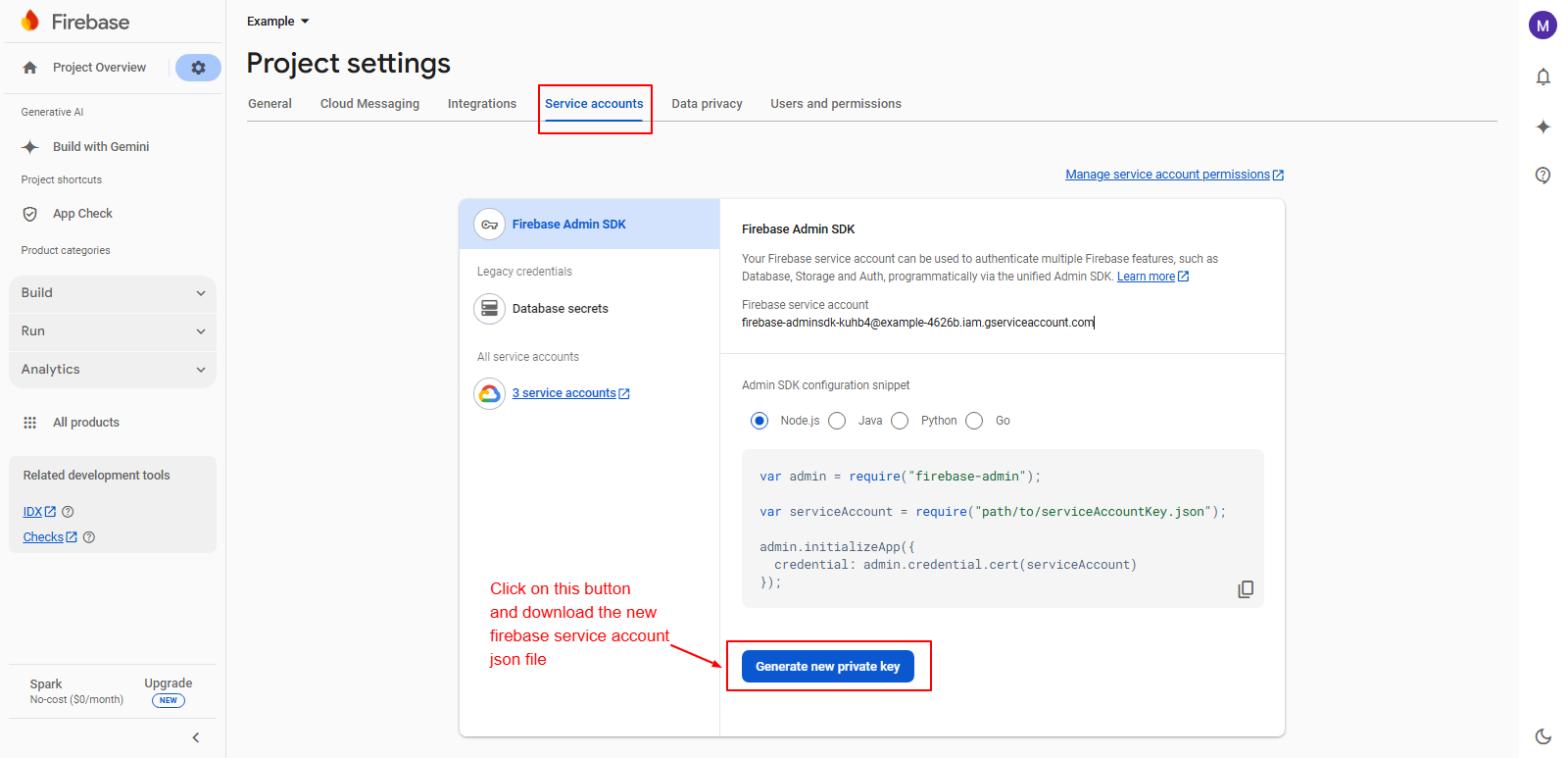This screenshot has height=758, width=1568.
Task: Click the Firebase service account email field
Action: (917, 323)
